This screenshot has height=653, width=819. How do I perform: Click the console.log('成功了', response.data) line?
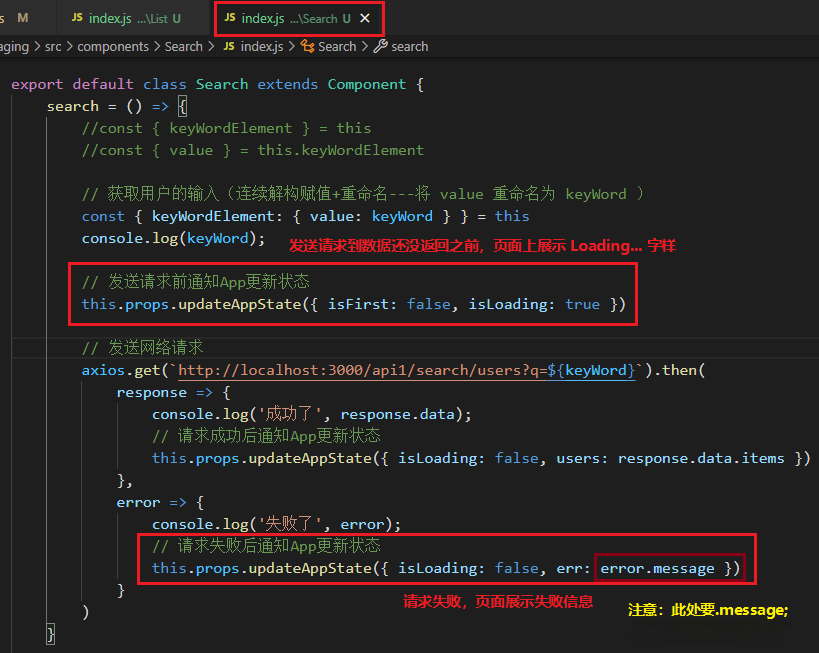pyautogui.click(x=312, y=414)
